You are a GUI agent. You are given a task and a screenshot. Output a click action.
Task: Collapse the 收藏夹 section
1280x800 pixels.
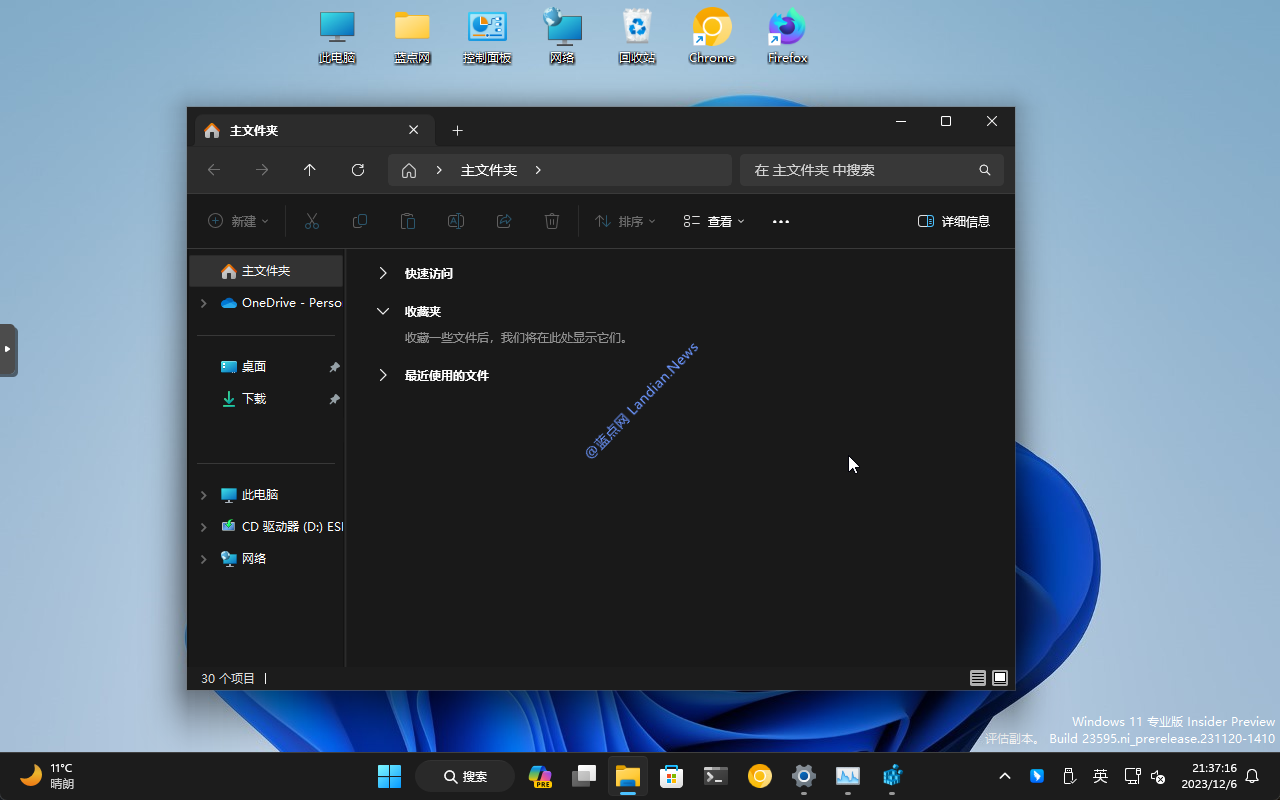383,311
